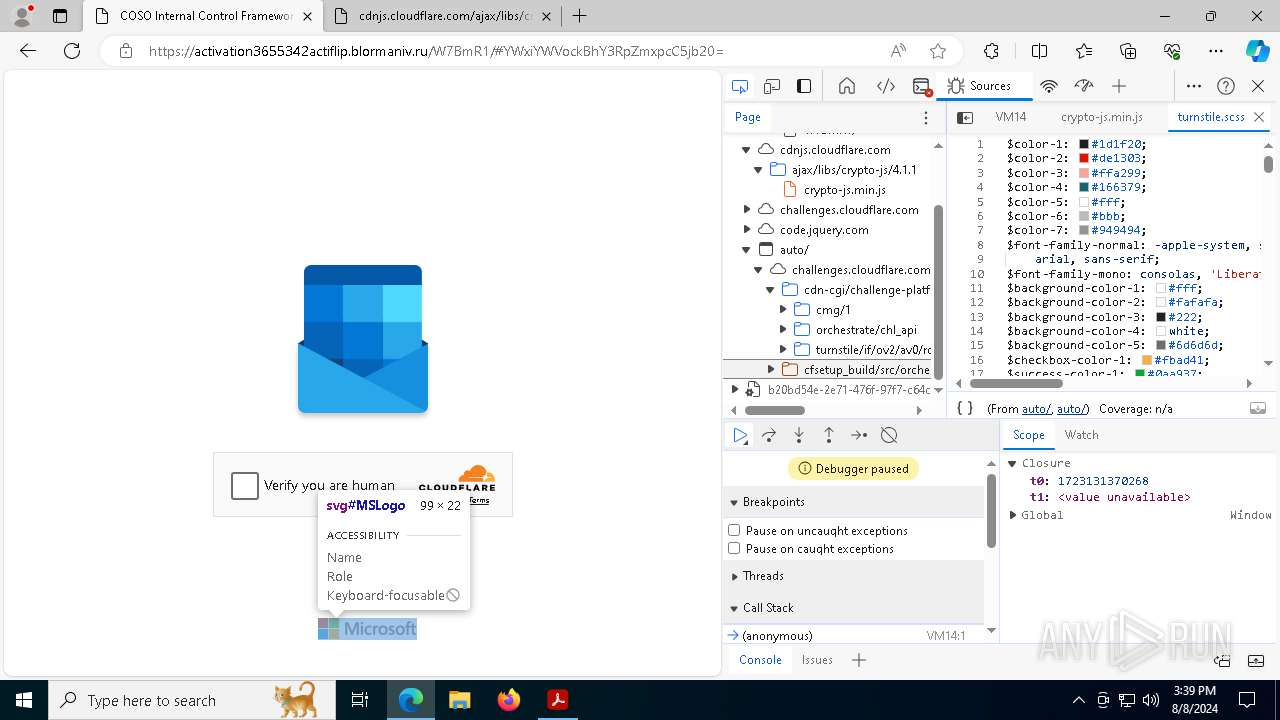Viewport: 1280px width, 720px height.
Task: Expand the Global scope entry
Action: point(1013,515)
